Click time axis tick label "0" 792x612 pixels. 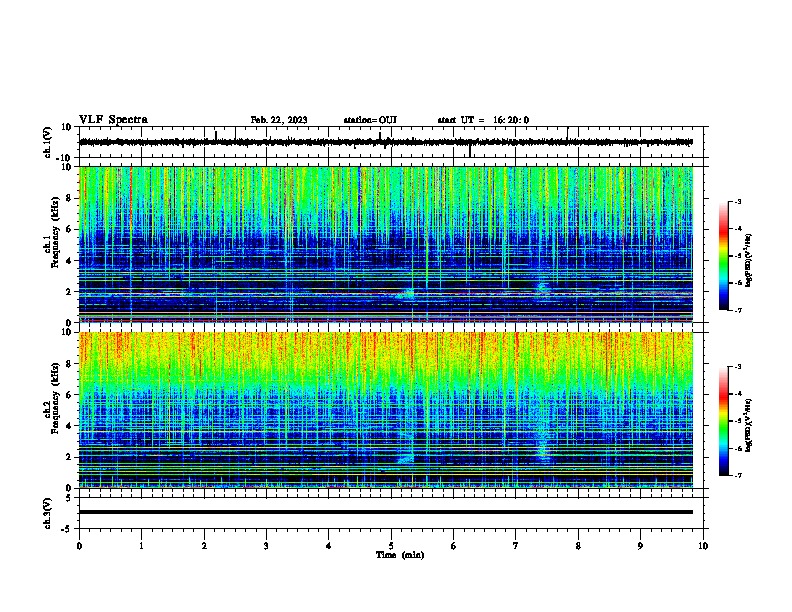point(79,546)
